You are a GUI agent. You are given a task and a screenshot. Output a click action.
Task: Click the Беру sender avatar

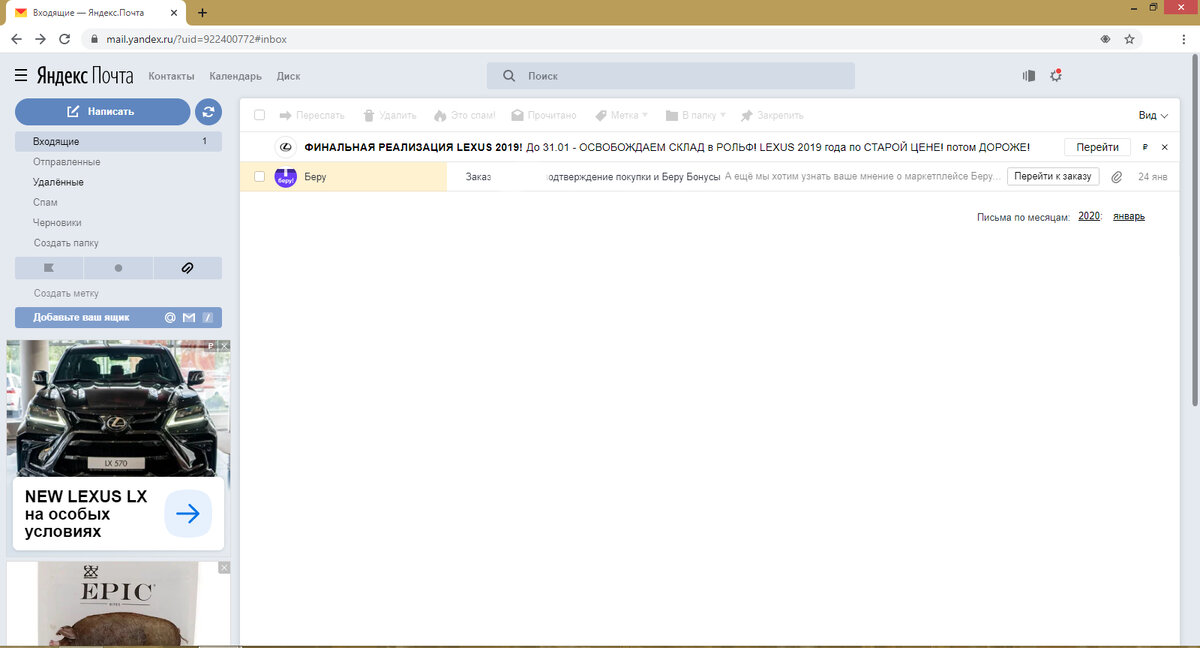[x=286, y=176]
